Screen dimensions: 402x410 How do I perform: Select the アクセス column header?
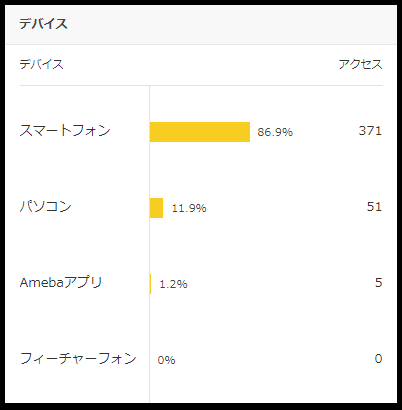point(360,64)
